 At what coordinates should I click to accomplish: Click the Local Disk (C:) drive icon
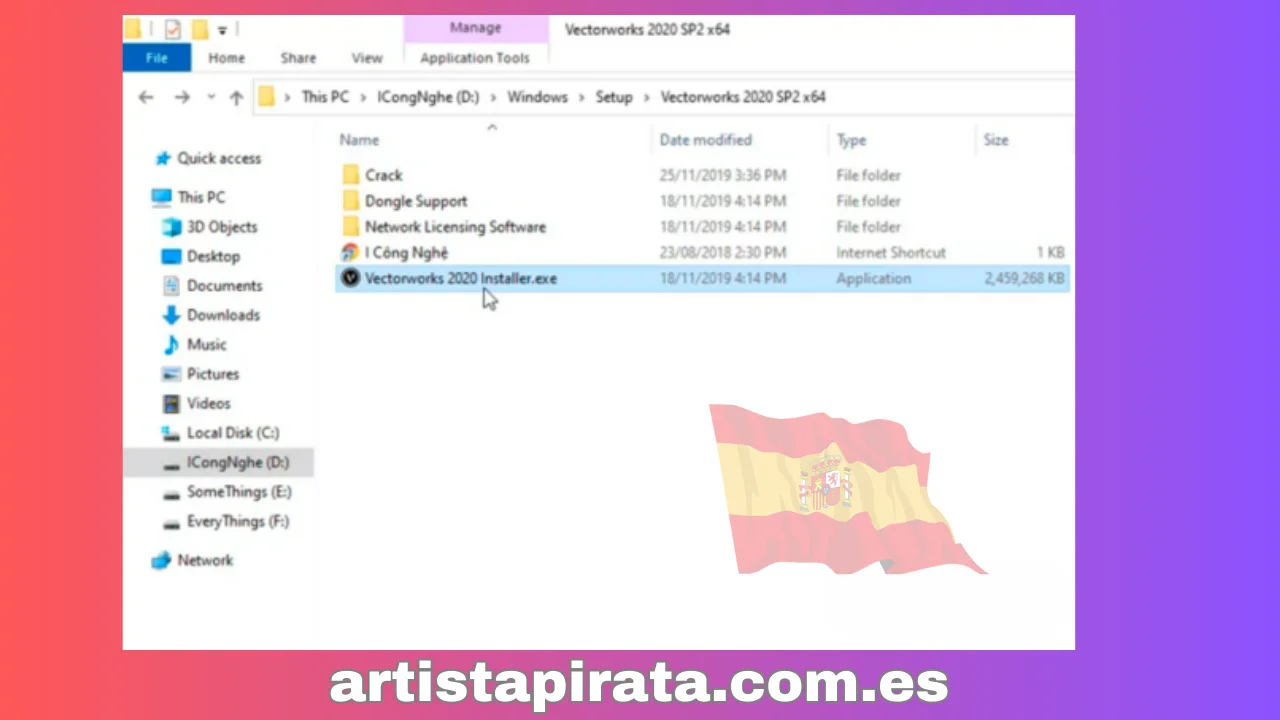coord(171,433)
